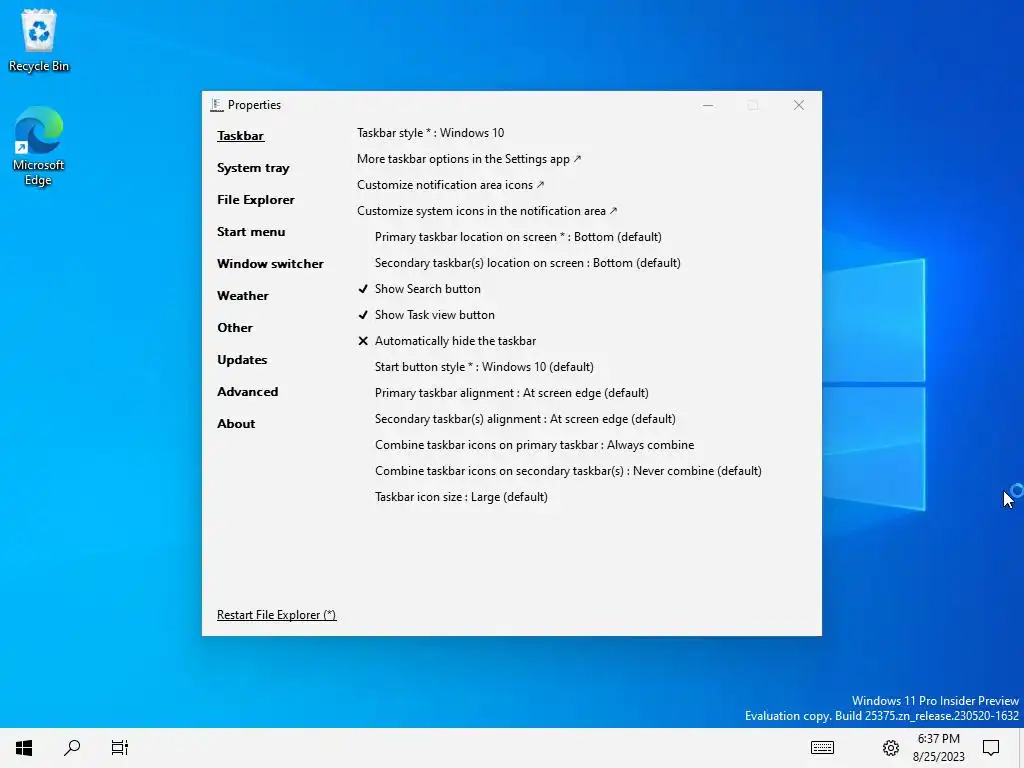Open Customize system icons in notification area

(x=487, y=211)
